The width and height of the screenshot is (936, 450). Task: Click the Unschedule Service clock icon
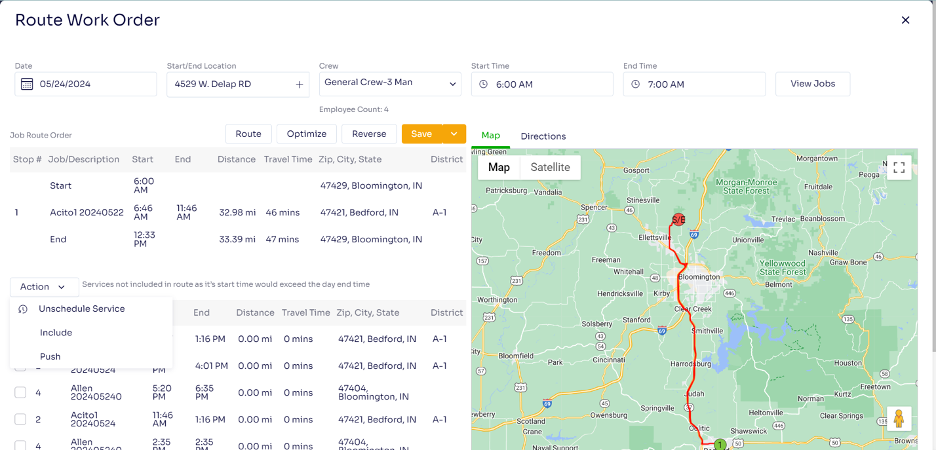point(23,309)
